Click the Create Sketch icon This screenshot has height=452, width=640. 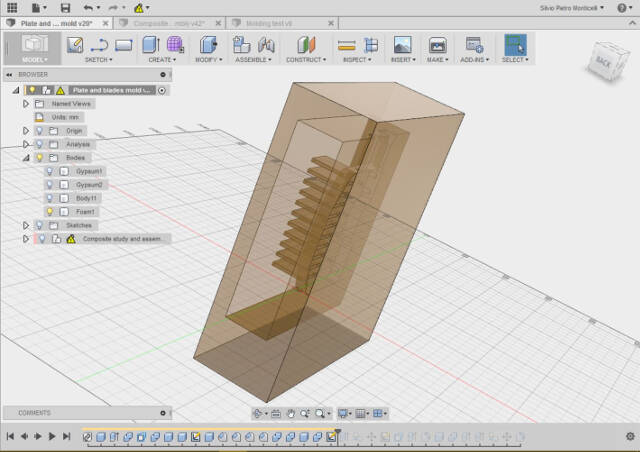click(75, 45)
